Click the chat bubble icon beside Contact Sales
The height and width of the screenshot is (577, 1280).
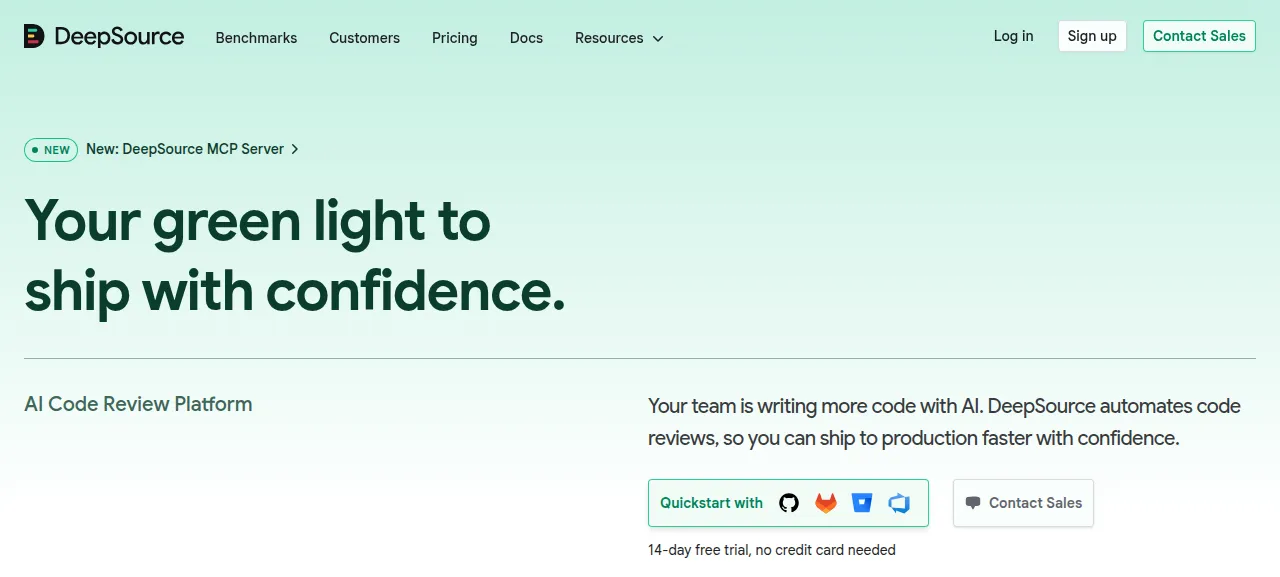point(973,503)
